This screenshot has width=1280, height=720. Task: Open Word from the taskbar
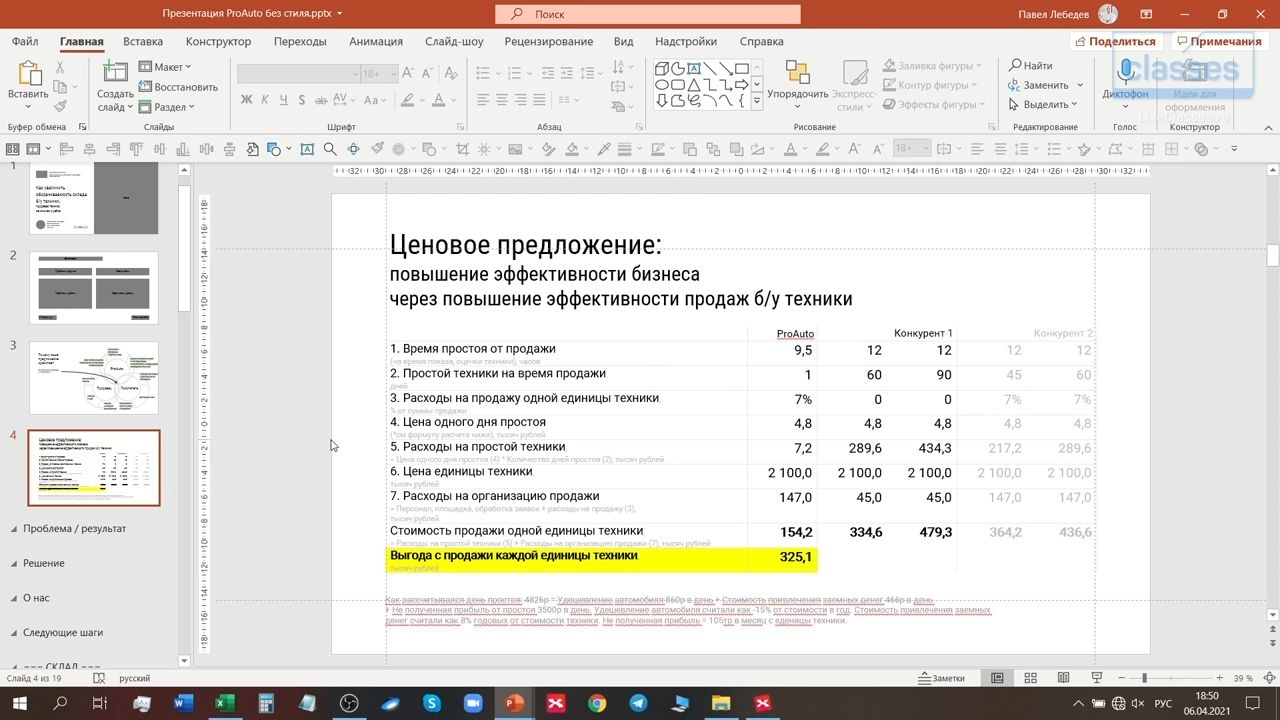185,704
